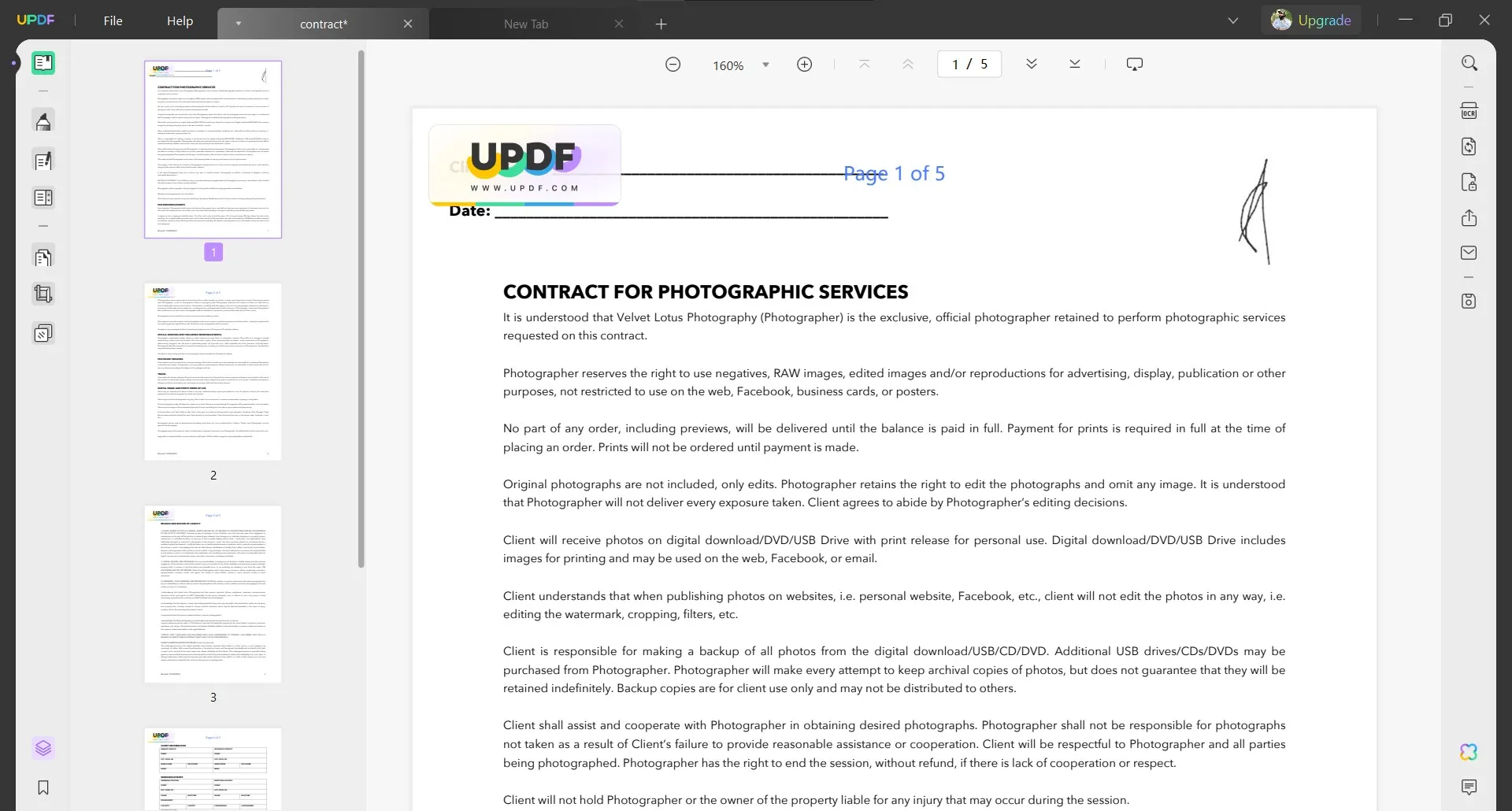Click the Upgrade button
The height and width of the screenshot is (811, 1512).
point(1311,20)
